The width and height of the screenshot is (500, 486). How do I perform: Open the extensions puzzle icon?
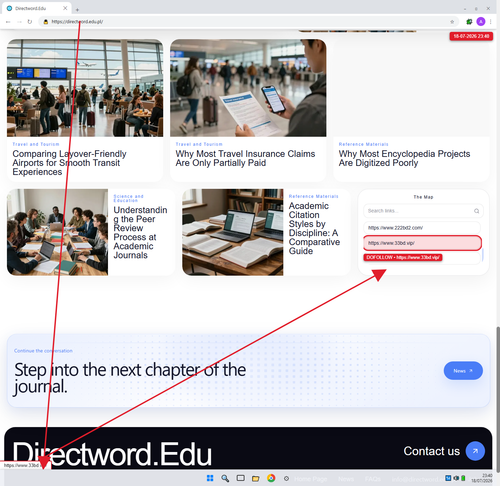469,22
